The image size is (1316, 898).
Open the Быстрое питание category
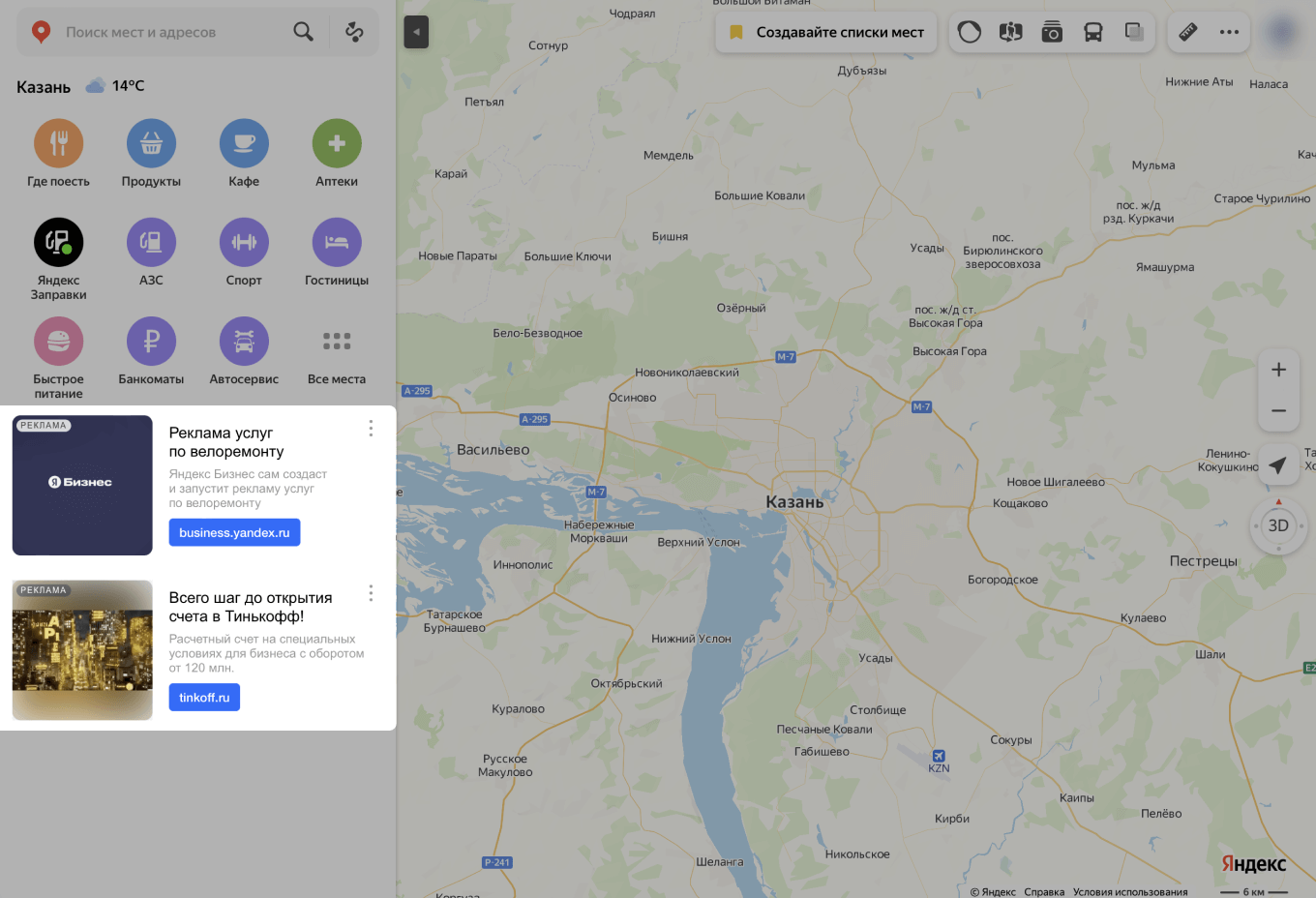point(59,342)
